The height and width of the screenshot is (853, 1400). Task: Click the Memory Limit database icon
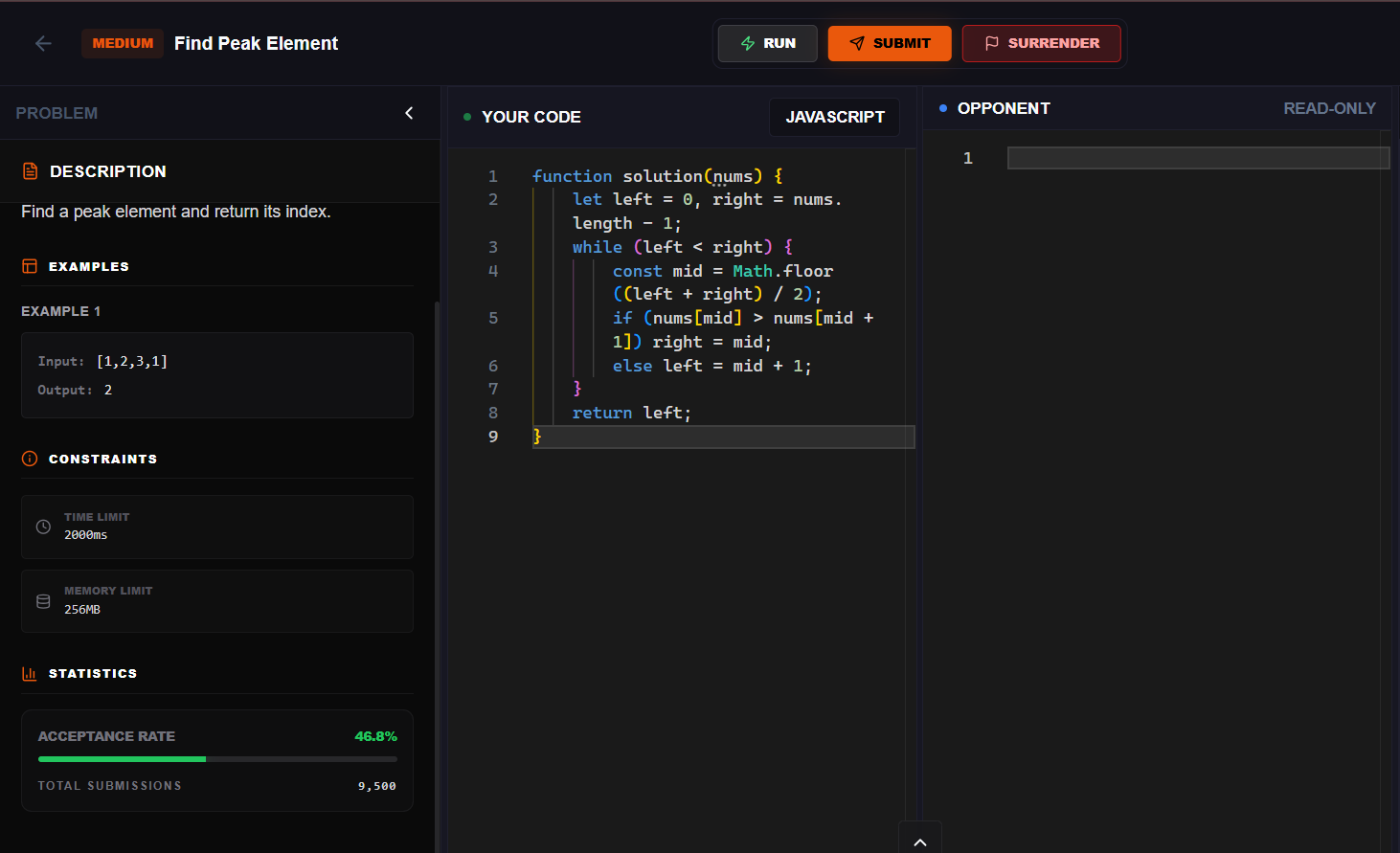43,601
